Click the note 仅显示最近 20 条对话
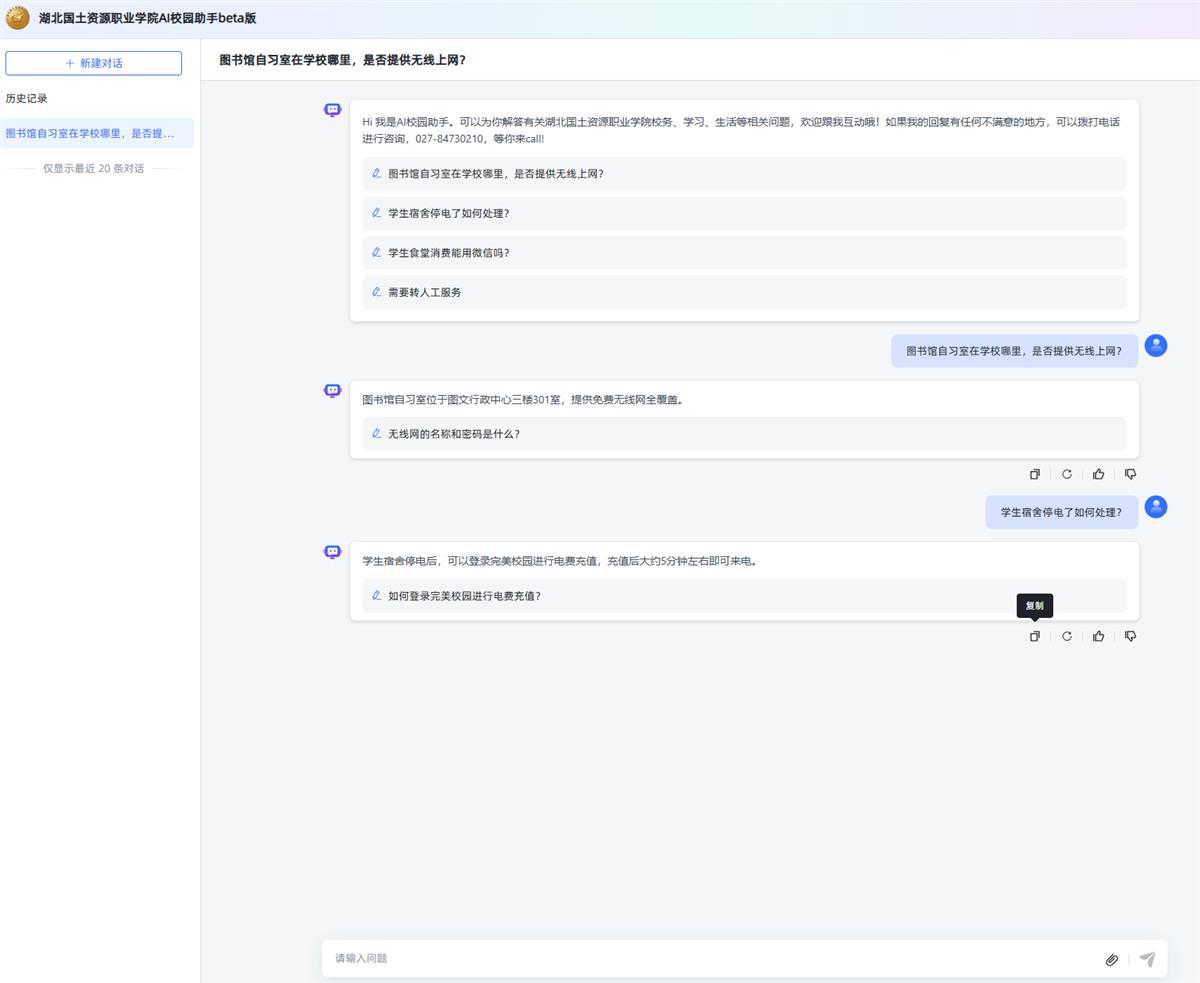Image resolution: width=1200 pixels, height=983 pixels. pos(93,168)
